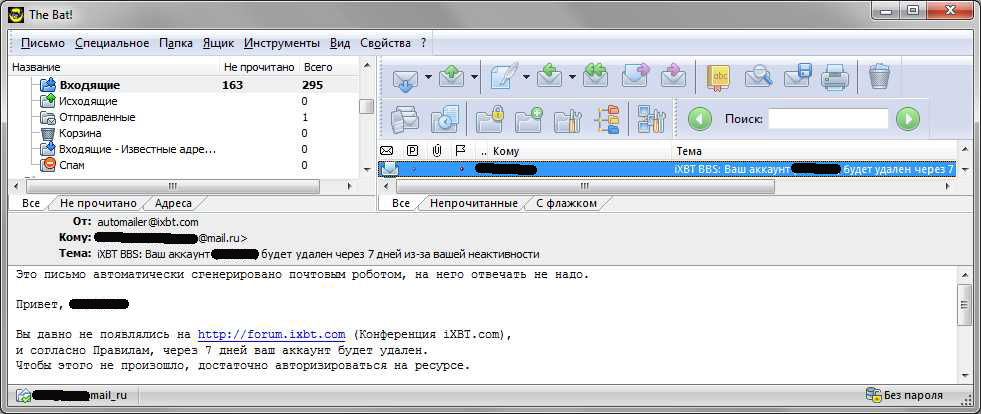
Task: Switch to Адреса tab
Action: click(173, 203)
